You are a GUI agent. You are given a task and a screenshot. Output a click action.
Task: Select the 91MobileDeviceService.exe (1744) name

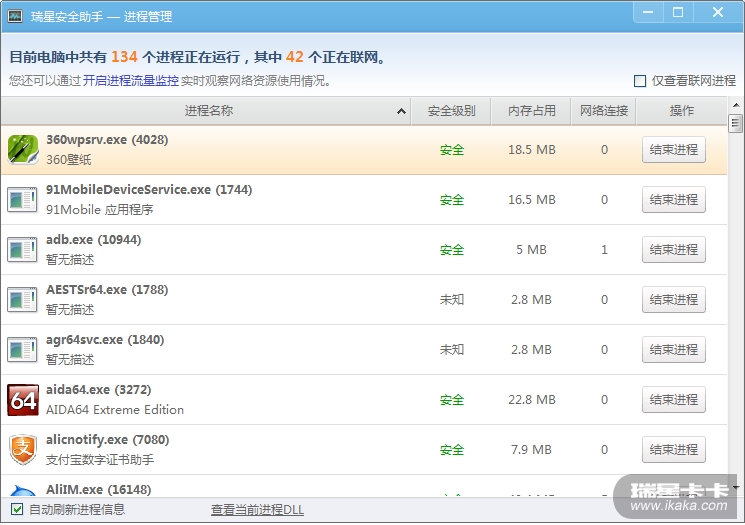tap(149, 190)
